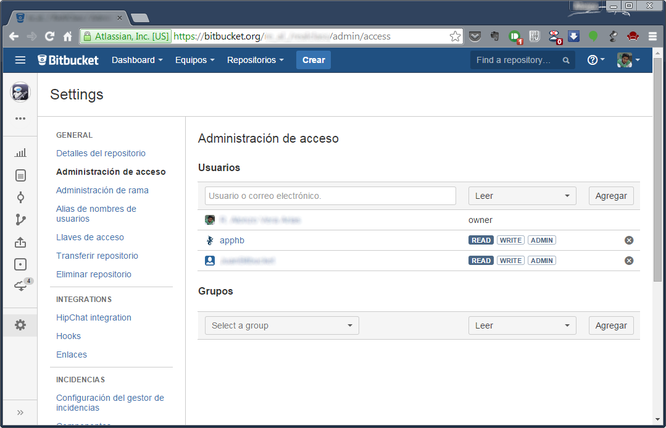Open the Branches icon in sidebar
The image size is (666, 428).
coord(20,220)
